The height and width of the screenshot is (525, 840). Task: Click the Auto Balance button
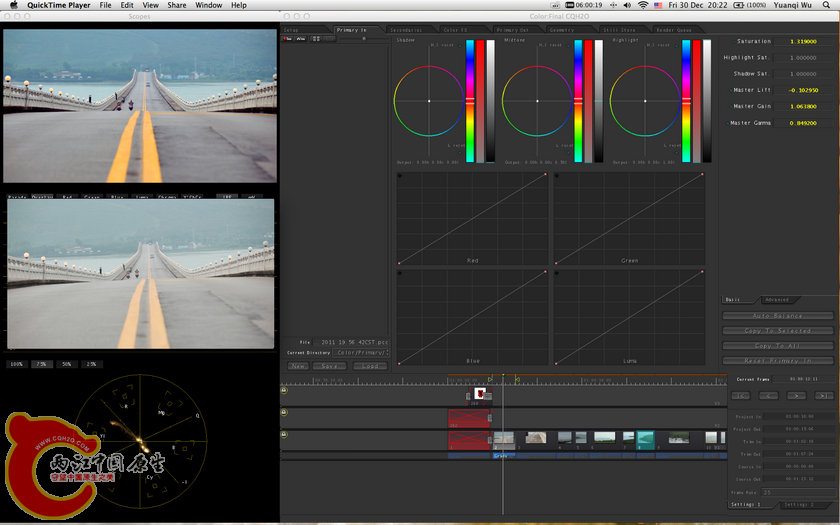pos(777,316)
